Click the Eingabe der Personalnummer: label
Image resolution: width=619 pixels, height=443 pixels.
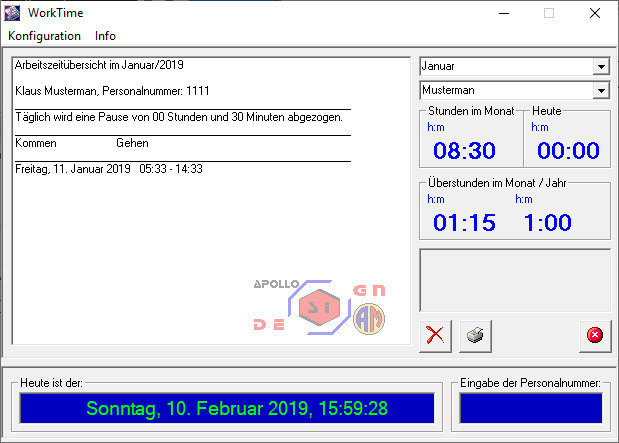(x=530, y=383)
